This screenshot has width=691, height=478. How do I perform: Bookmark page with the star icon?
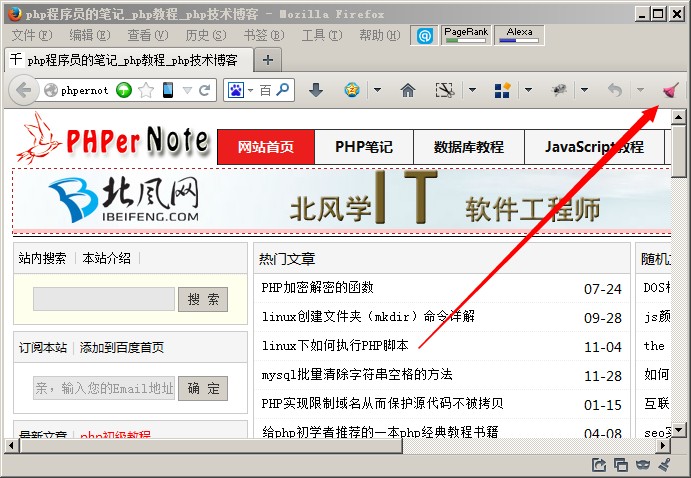(x=146, y=90)
